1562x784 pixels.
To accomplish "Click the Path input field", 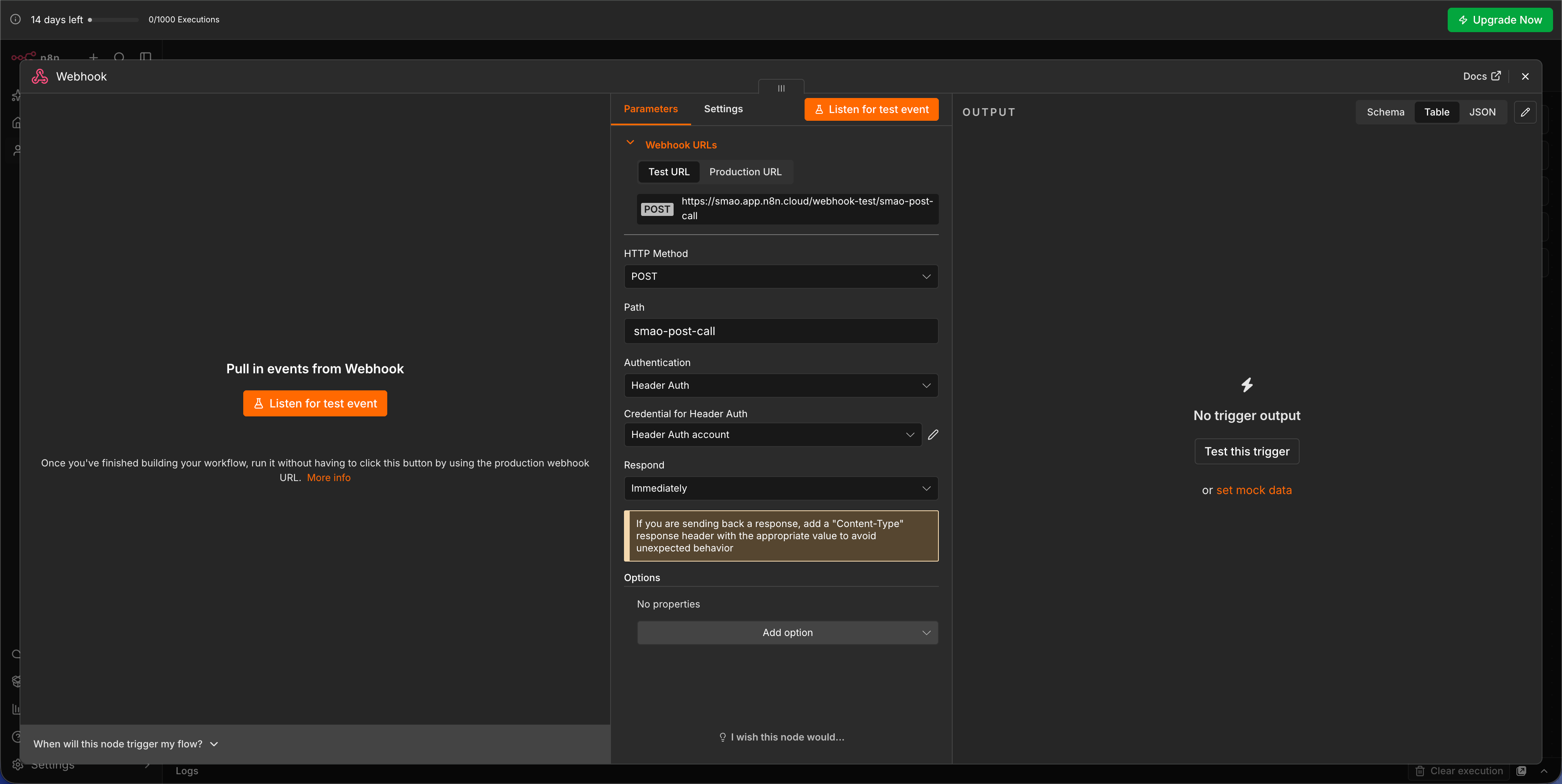I will tap(781, 331).
